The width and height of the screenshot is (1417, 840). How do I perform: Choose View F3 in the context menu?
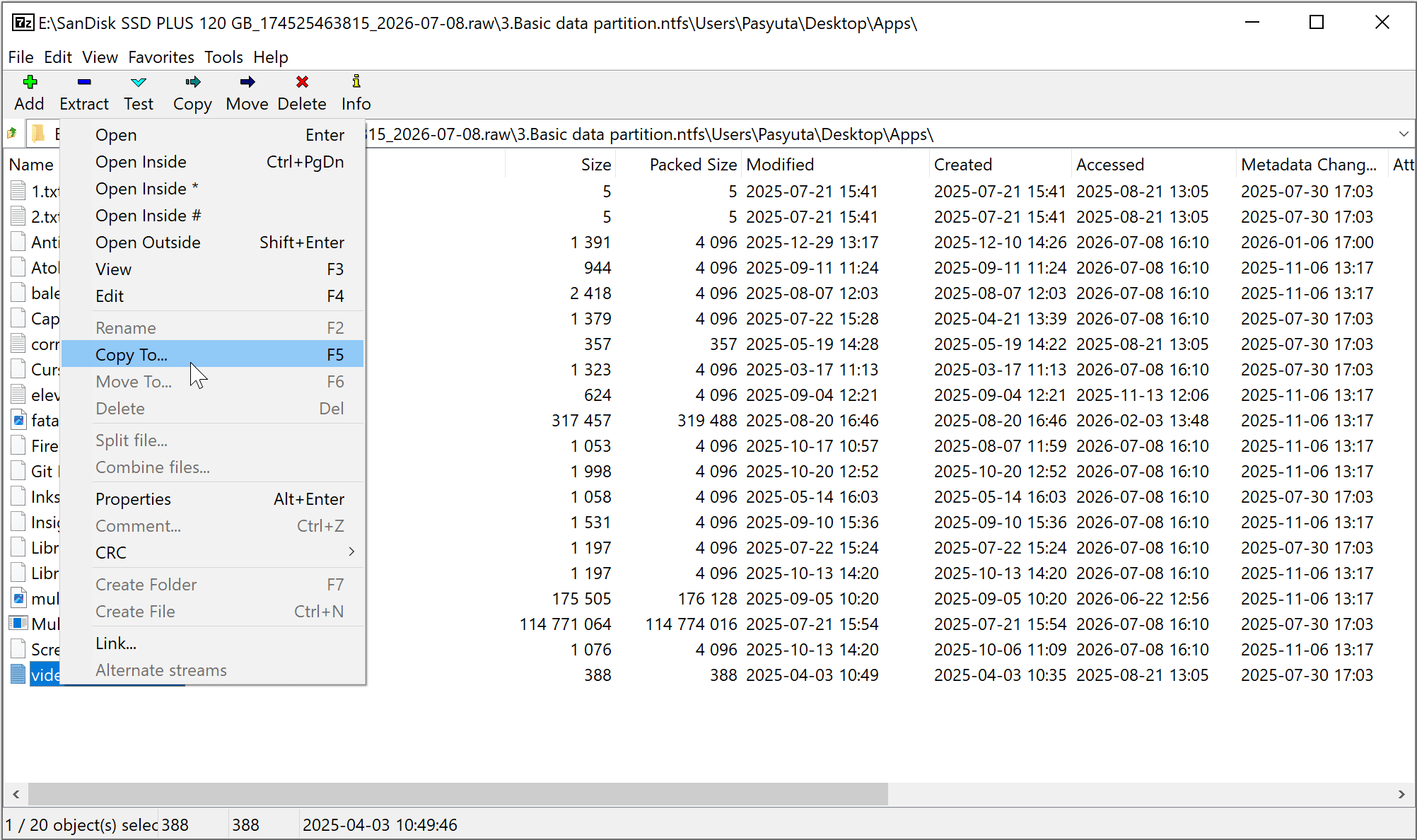point(212,269)
